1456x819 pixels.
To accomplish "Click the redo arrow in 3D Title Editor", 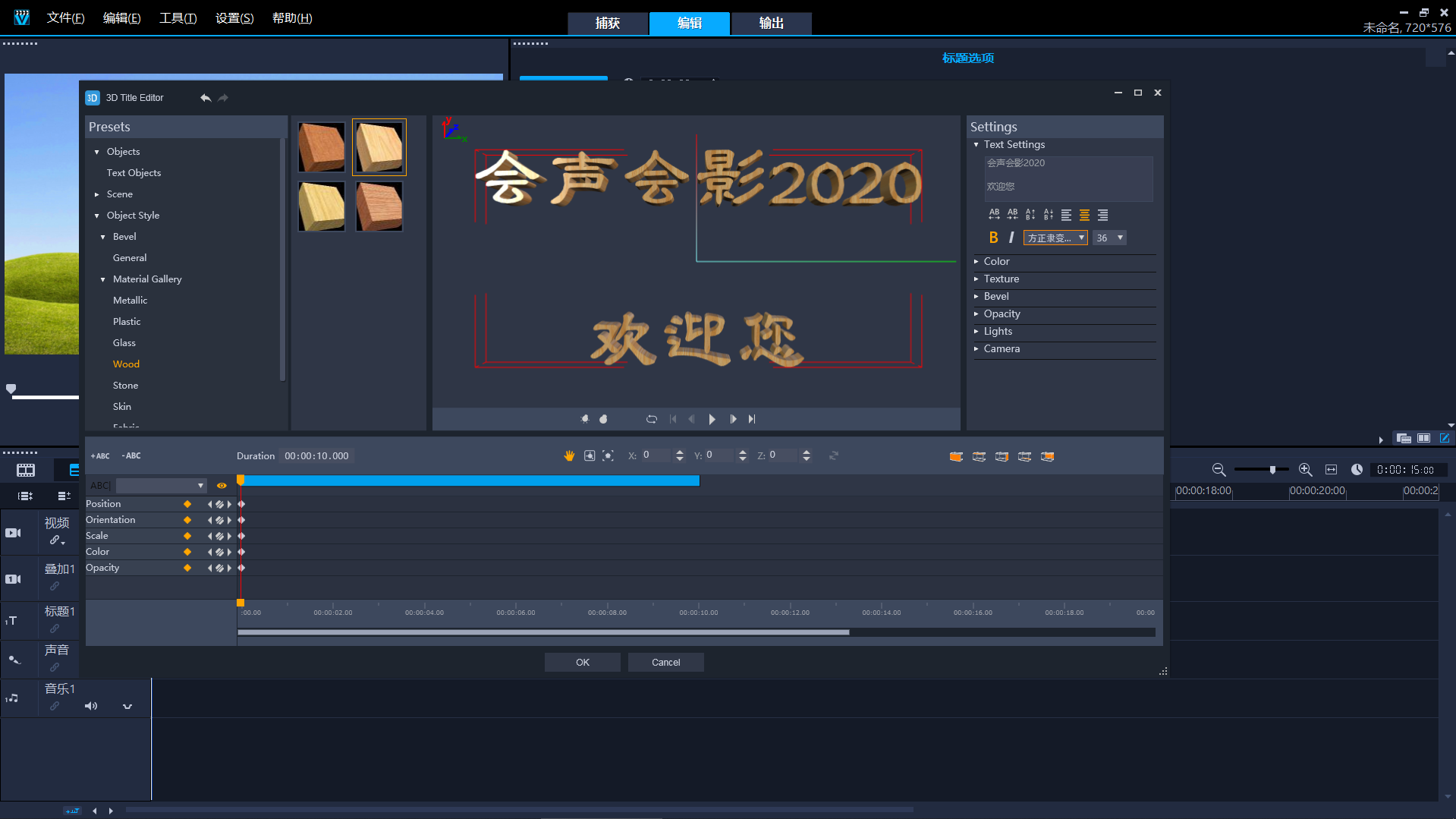I will coord(223,98).
